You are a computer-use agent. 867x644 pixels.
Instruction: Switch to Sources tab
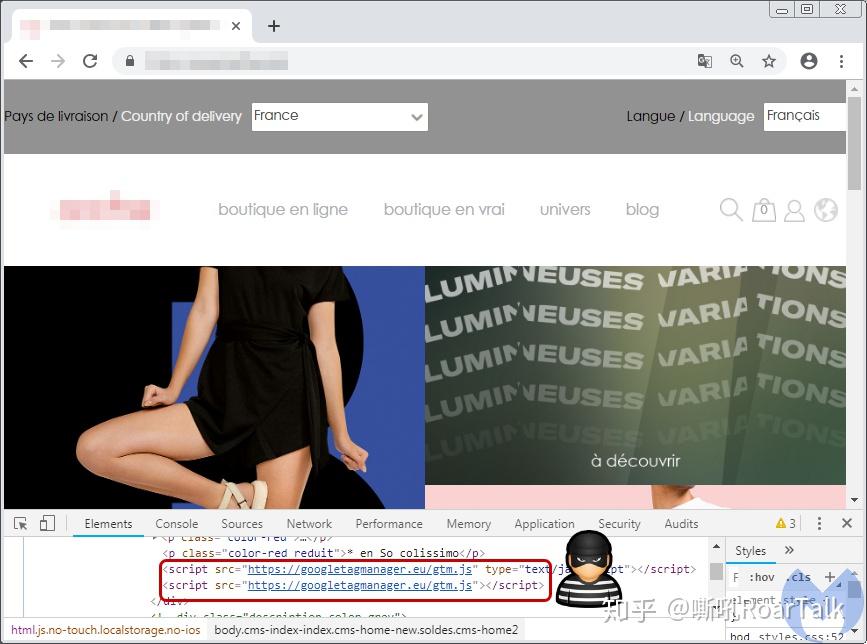tap(242, 523)
